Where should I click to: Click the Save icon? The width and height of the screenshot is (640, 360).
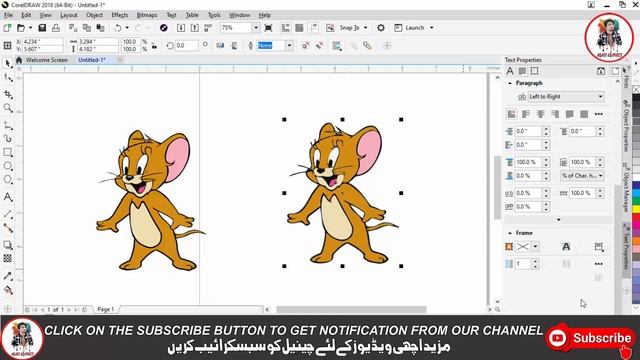[x=42, y=28]
